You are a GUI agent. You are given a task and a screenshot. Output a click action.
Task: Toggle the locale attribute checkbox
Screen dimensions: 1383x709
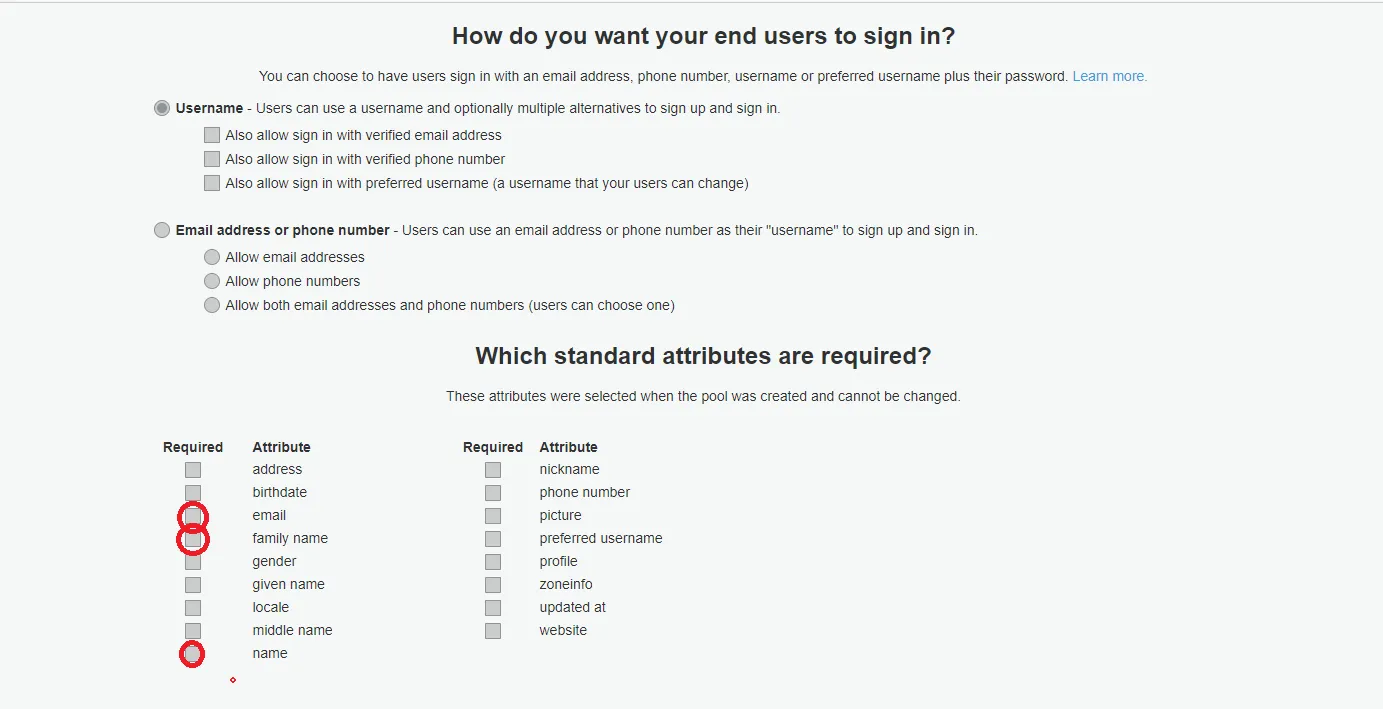193,608
